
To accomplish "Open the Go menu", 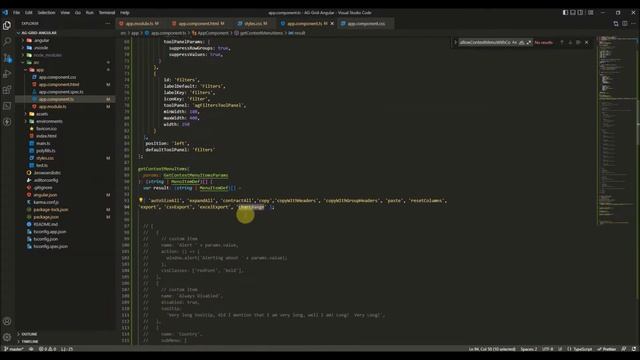I will 78,13.
